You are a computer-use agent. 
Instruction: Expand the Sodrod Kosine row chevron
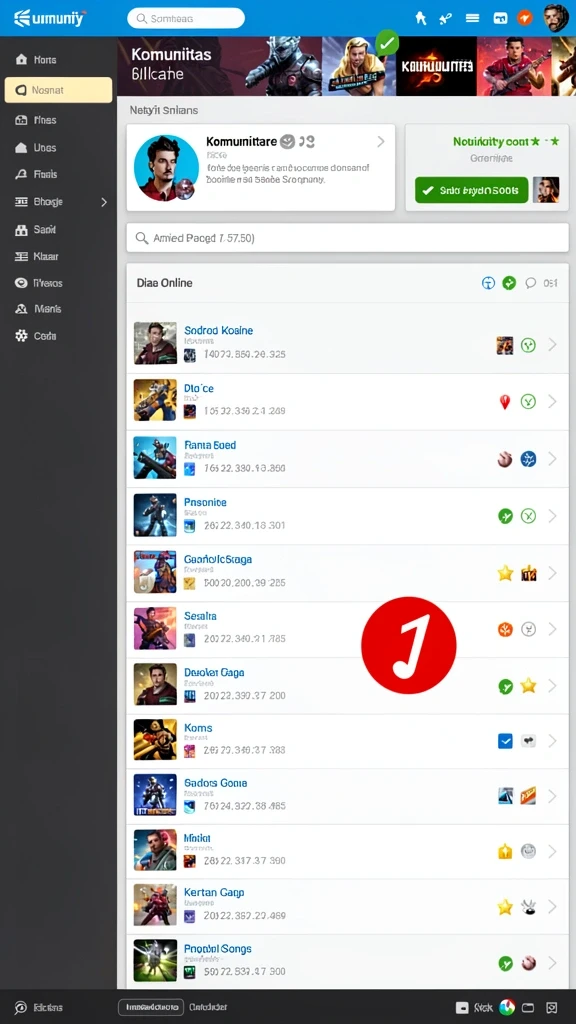pos(552,345)
